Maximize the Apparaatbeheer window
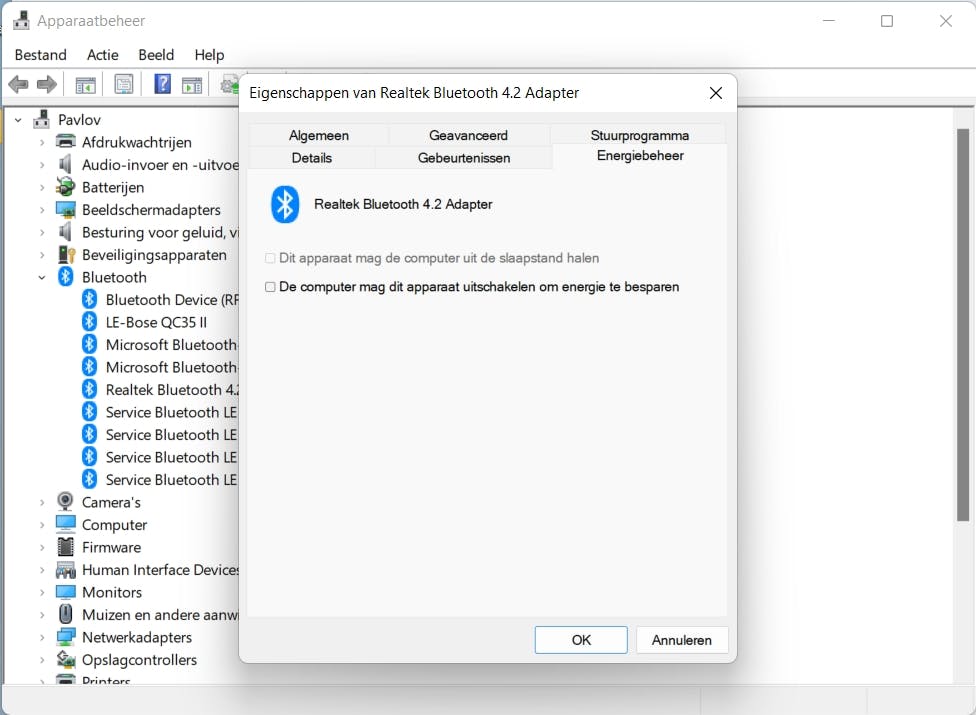 click(887, 21)
